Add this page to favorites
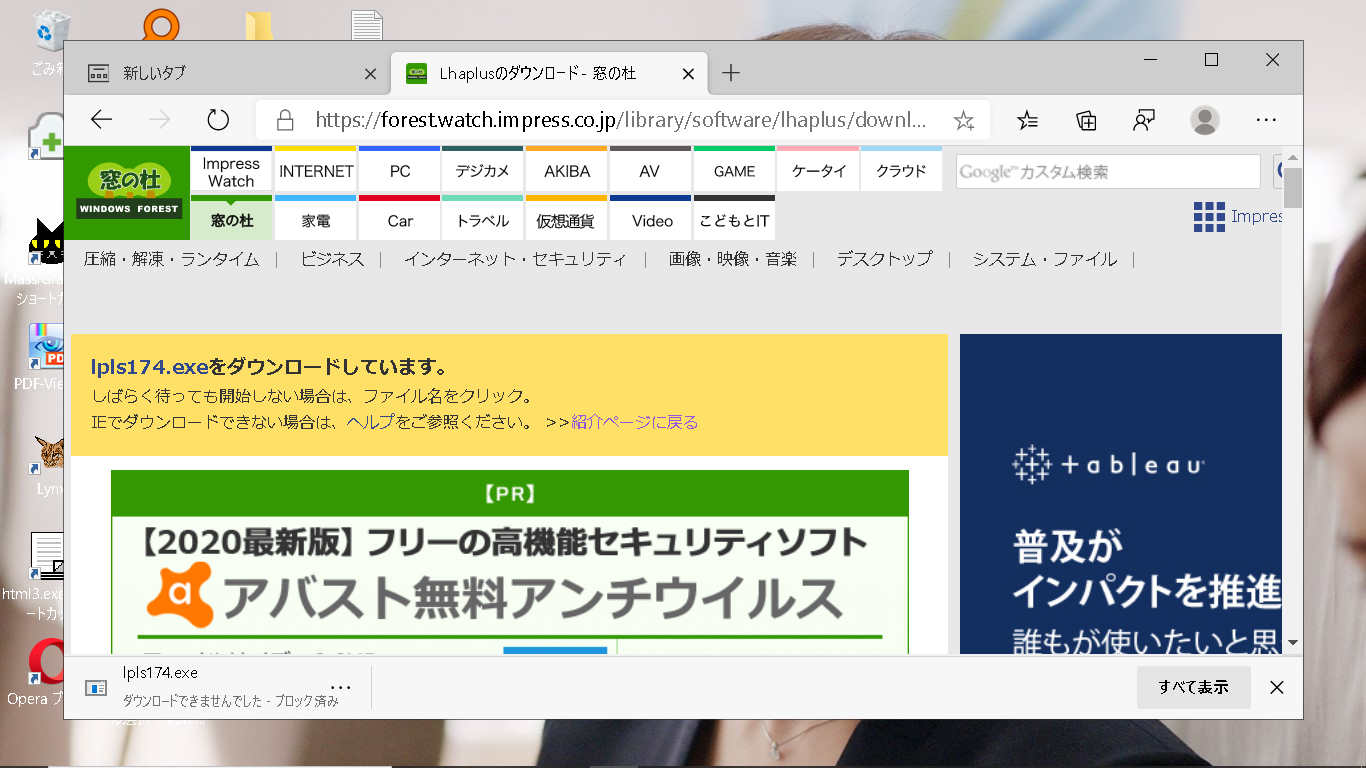Screen dimensions: 1366x768 (x=963, y=121)
